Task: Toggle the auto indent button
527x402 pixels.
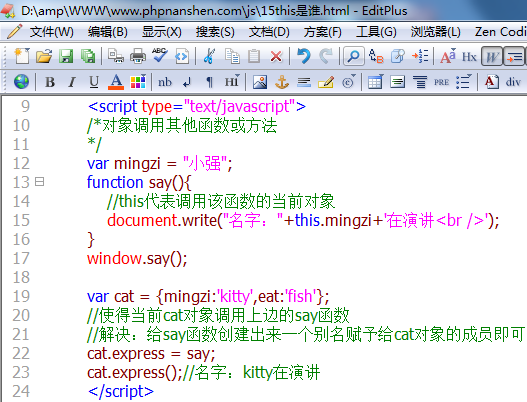Action: point(514,56)
